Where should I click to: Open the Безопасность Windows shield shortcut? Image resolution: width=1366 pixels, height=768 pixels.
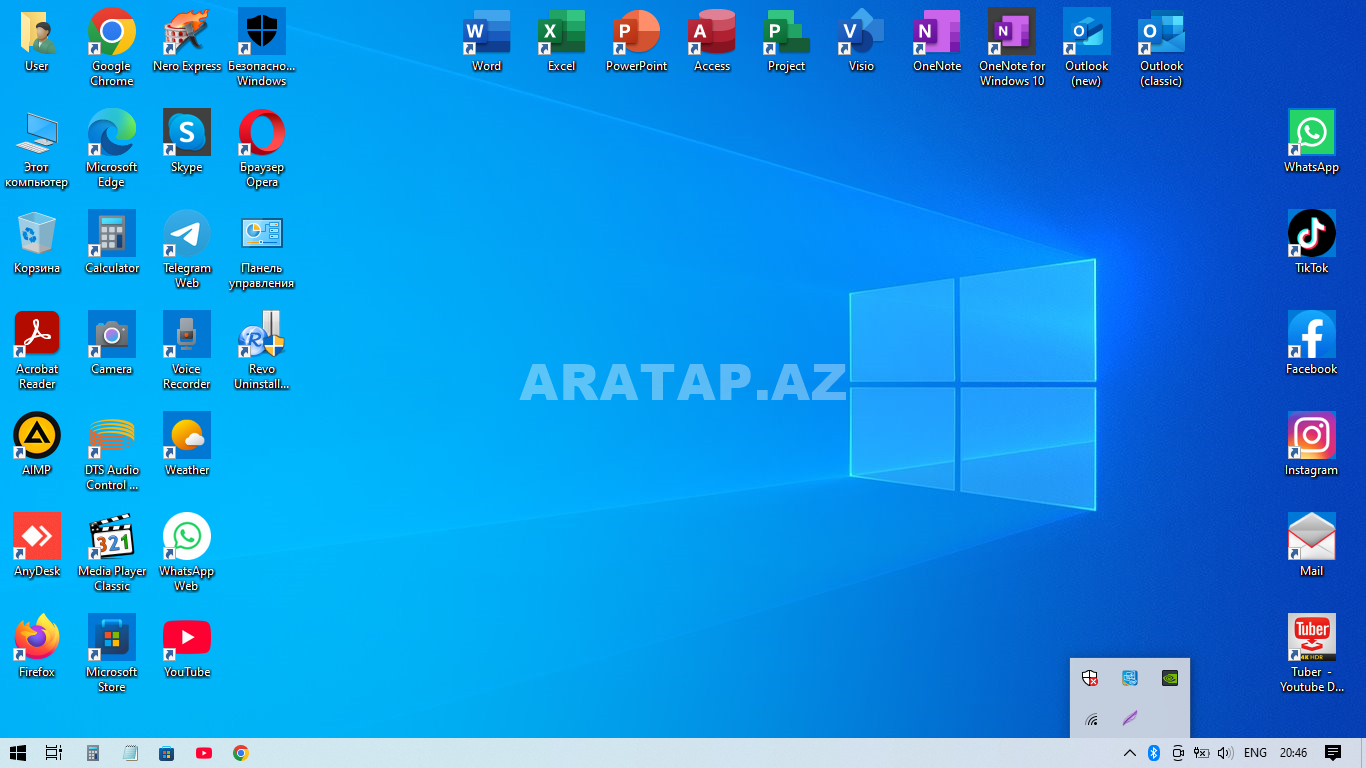(262, 47)
